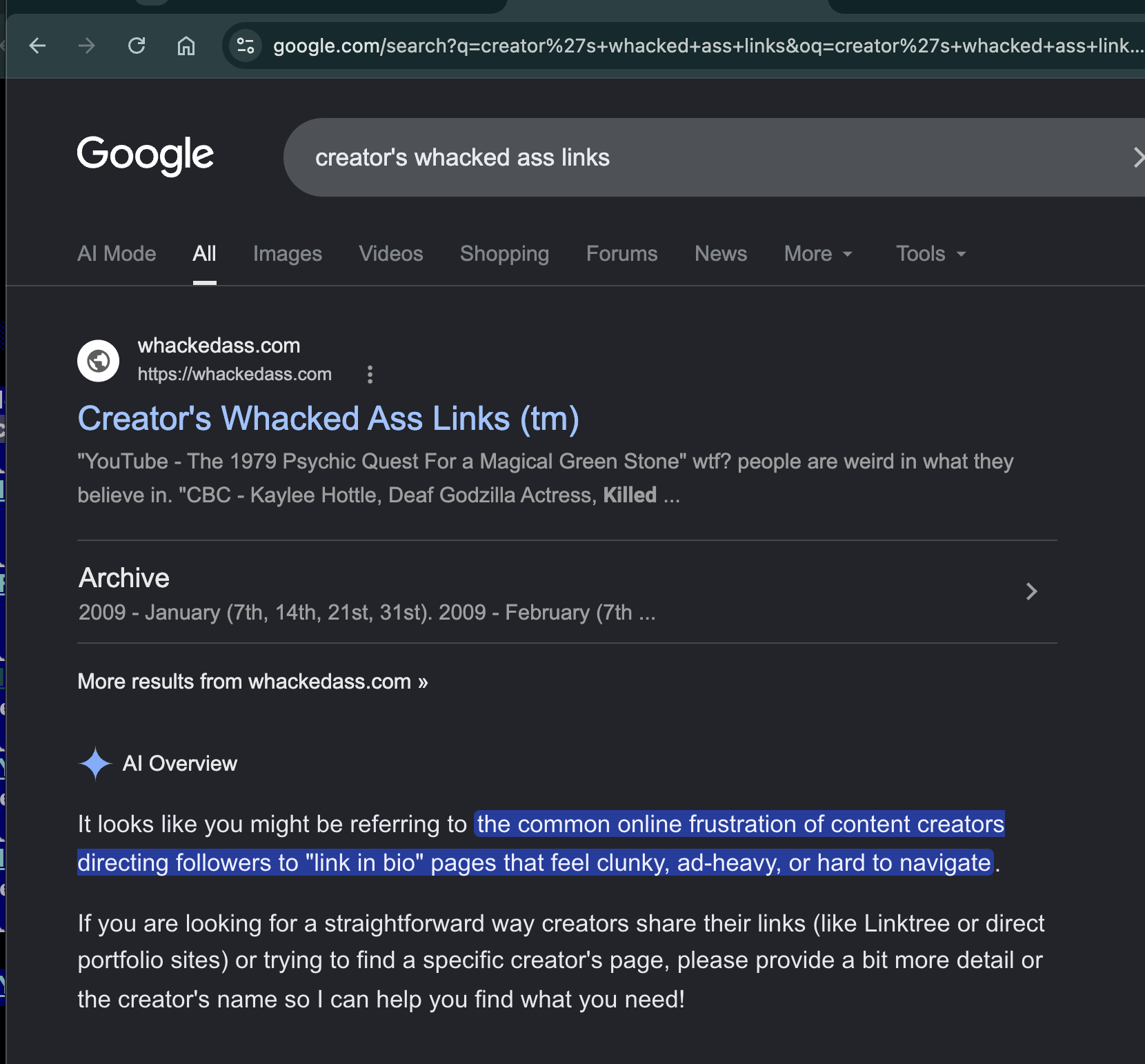The image size is (1145, 1064).
Task: Click the whackedass.com globe favicon
Action: pyautogui.click(x=98, y=360)
